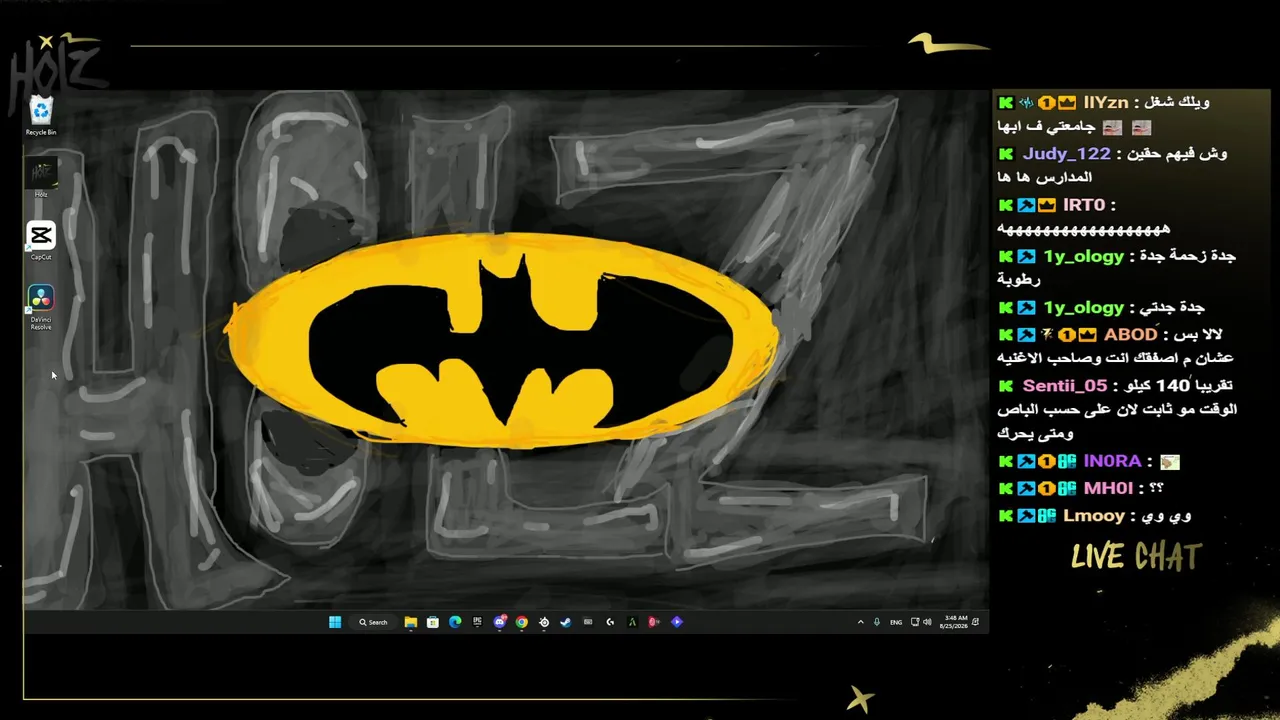1280x720 pixels.
Task: Switch the ENG input language indicator
Action: [896, 622]
